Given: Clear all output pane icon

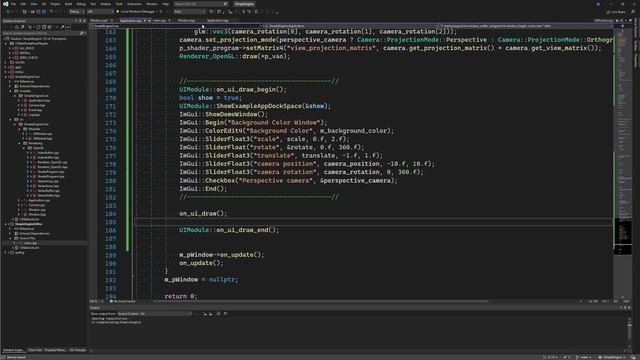Looking at the screenshot, I should (x=218, y=313).
